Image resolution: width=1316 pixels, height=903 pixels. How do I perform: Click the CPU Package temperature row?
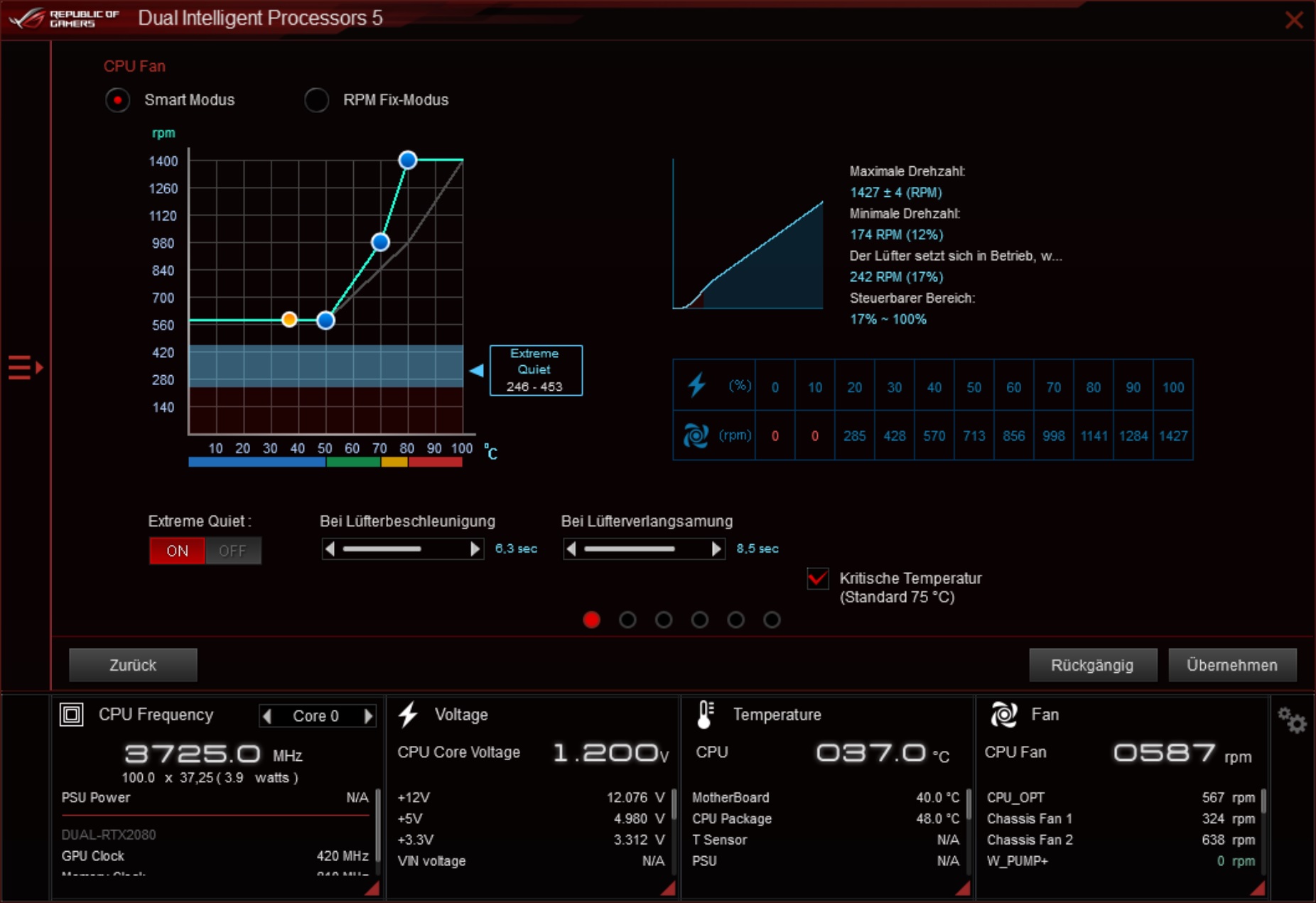point(826,818)
